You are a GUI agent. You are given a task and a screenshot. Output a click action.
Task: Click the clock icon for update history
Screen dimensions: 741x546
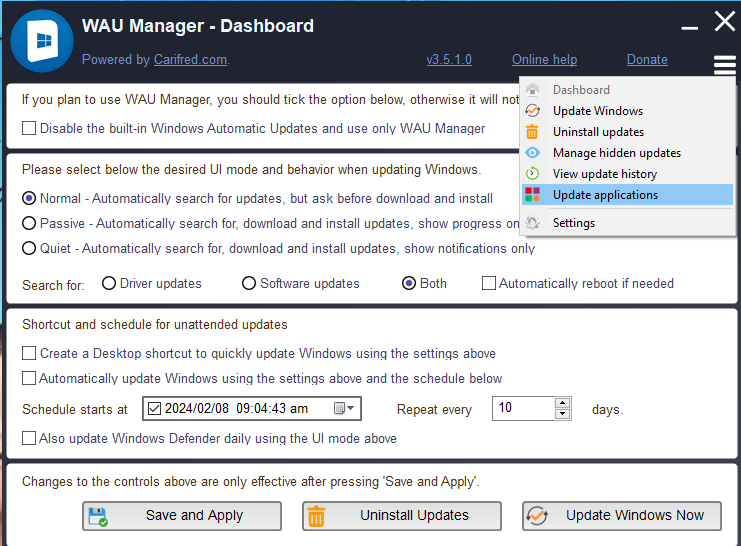click(x=533, y=174)
